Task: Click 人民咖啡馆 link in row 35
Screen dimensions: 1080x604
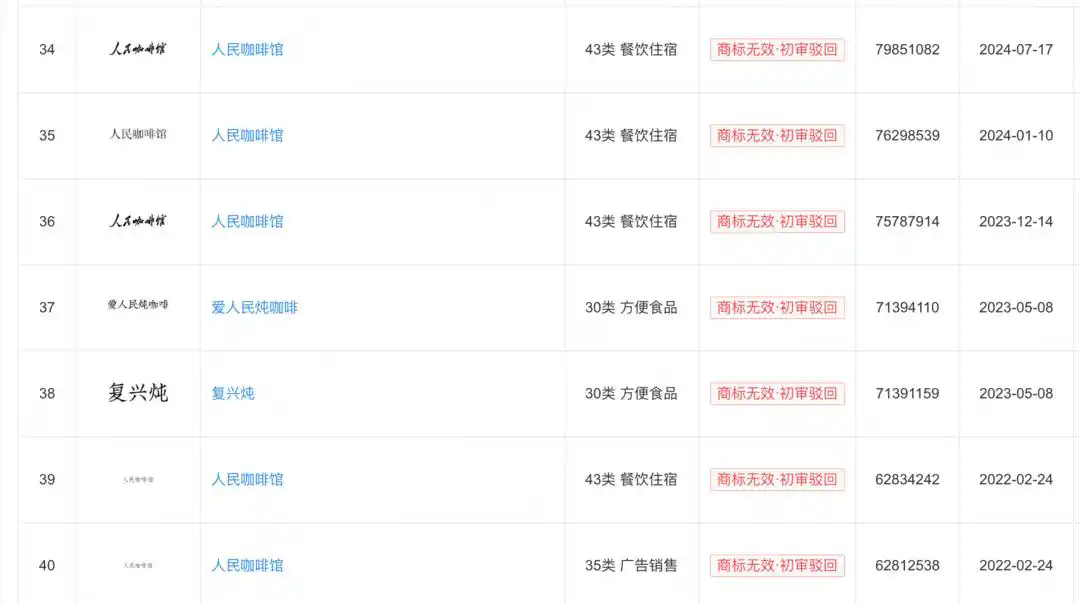Action: [x=247, y=135]
